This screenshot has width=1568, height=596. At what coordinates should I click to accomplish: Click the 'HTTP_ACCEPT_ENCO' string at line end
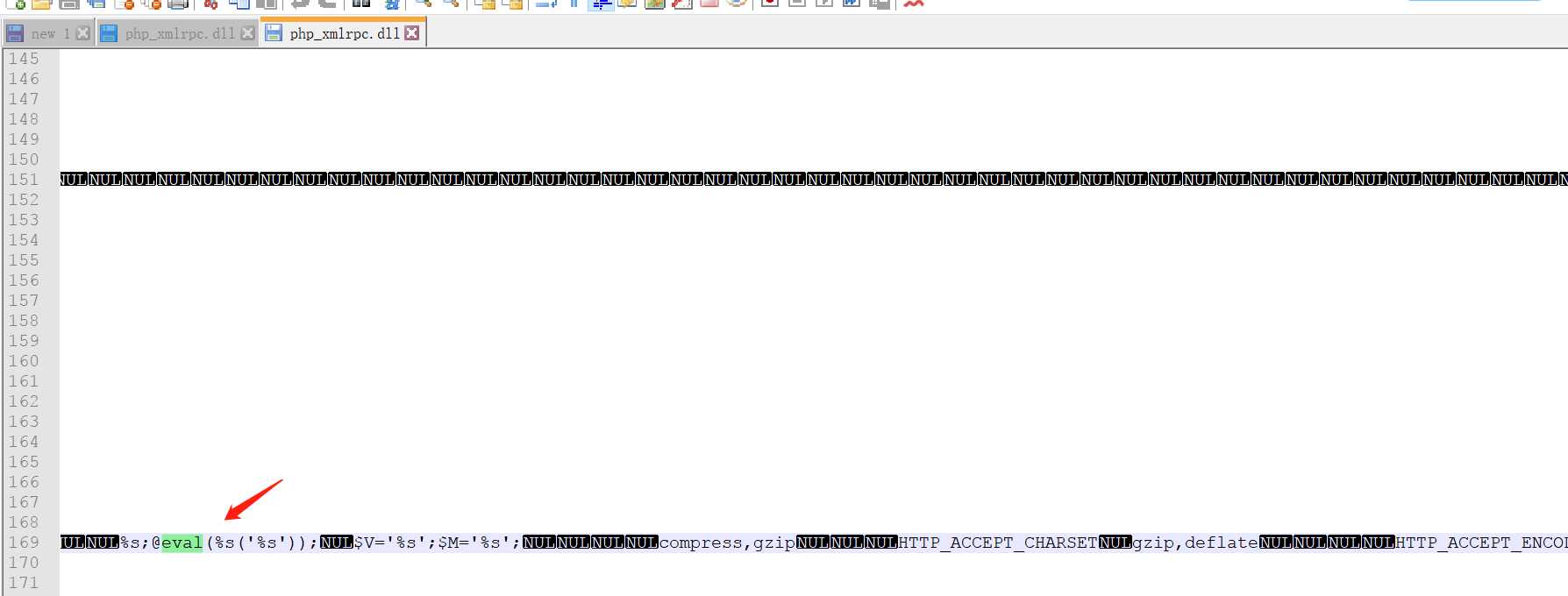[x=1481, y=543]
